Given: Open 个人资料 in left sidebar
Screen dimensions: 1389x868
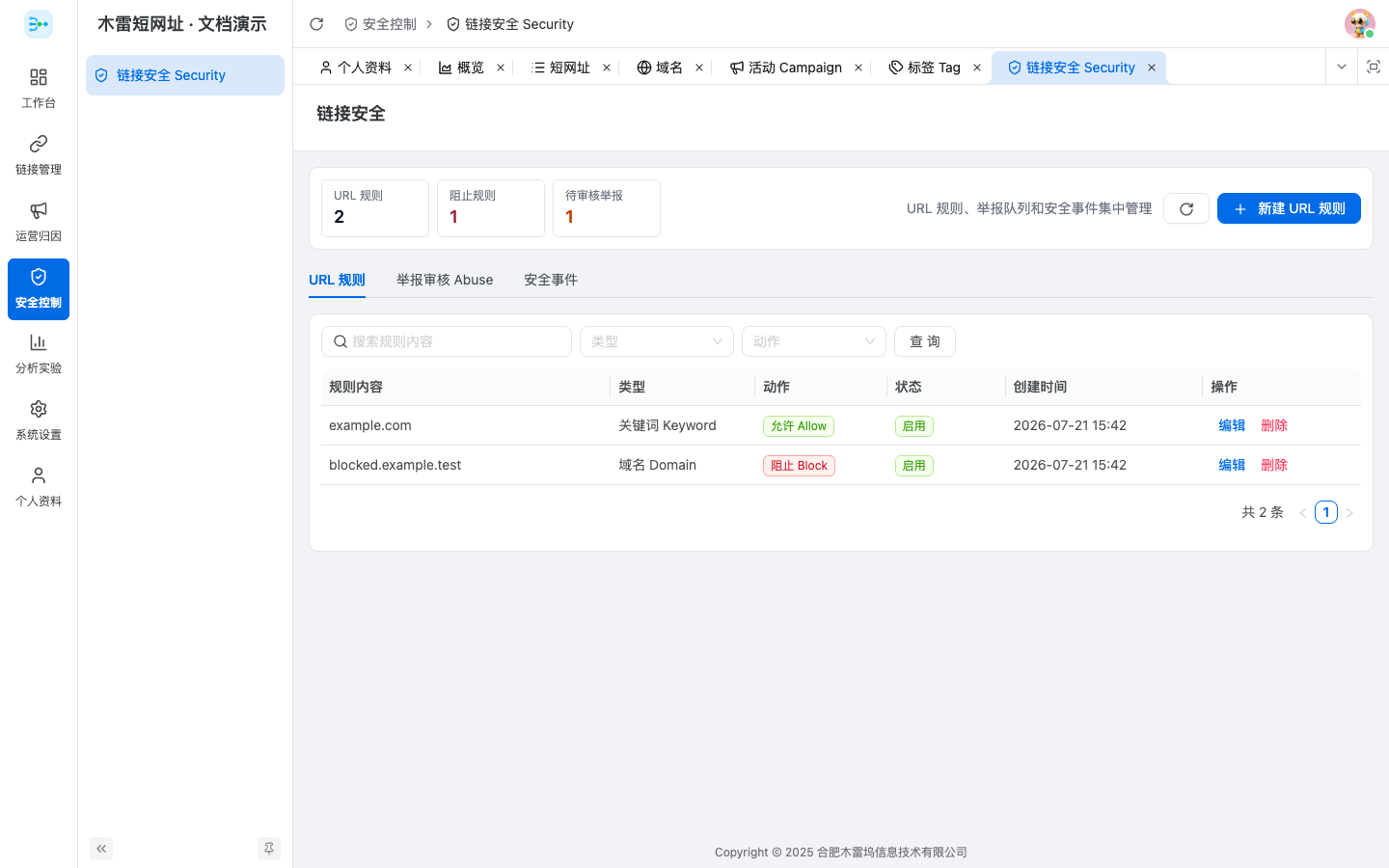Looking at the screenshot, I should pos(39,487).
